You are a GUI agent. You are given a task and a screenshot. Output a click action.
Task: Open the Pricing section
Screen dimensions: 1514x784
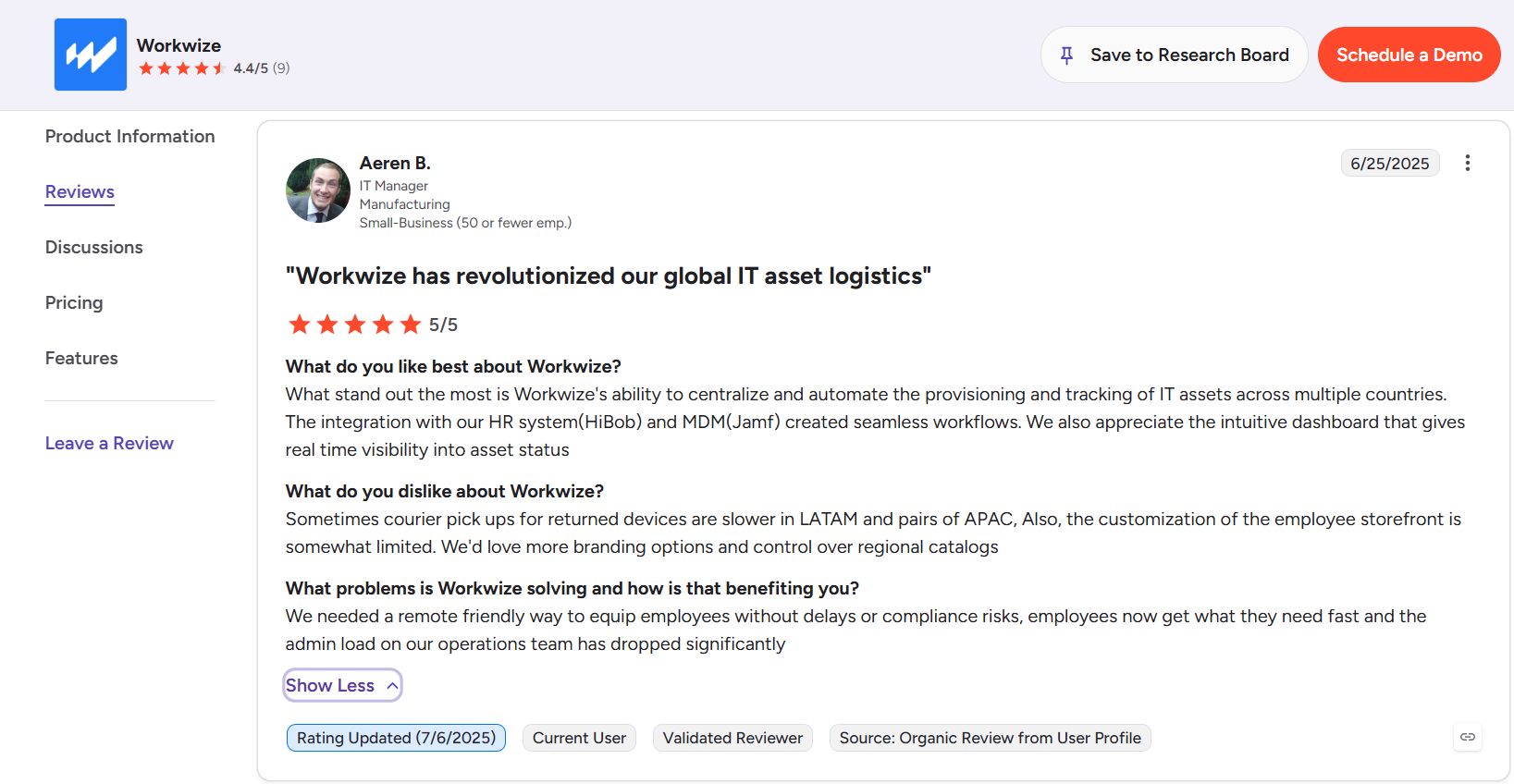pyautogui.click(x=74, y=302)
